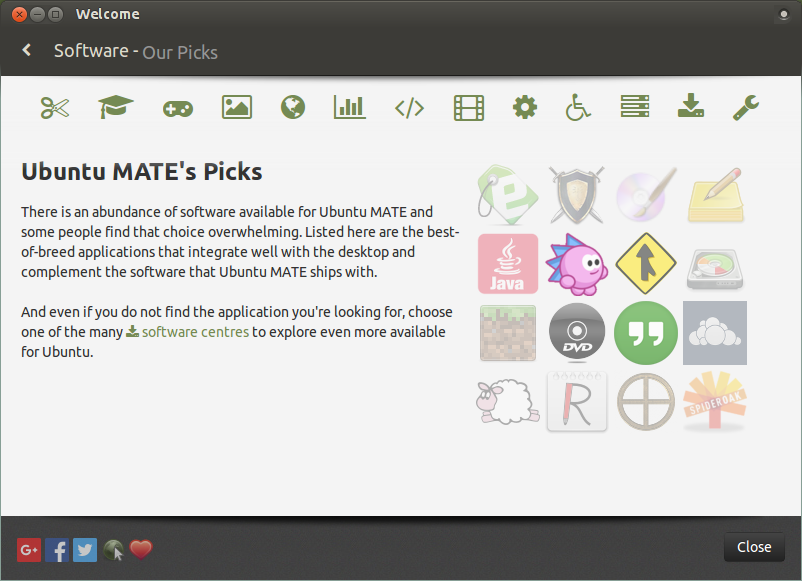The image size is (802, 581).
Task: Select the green price tag icon
Action: (x=507, y=195)
